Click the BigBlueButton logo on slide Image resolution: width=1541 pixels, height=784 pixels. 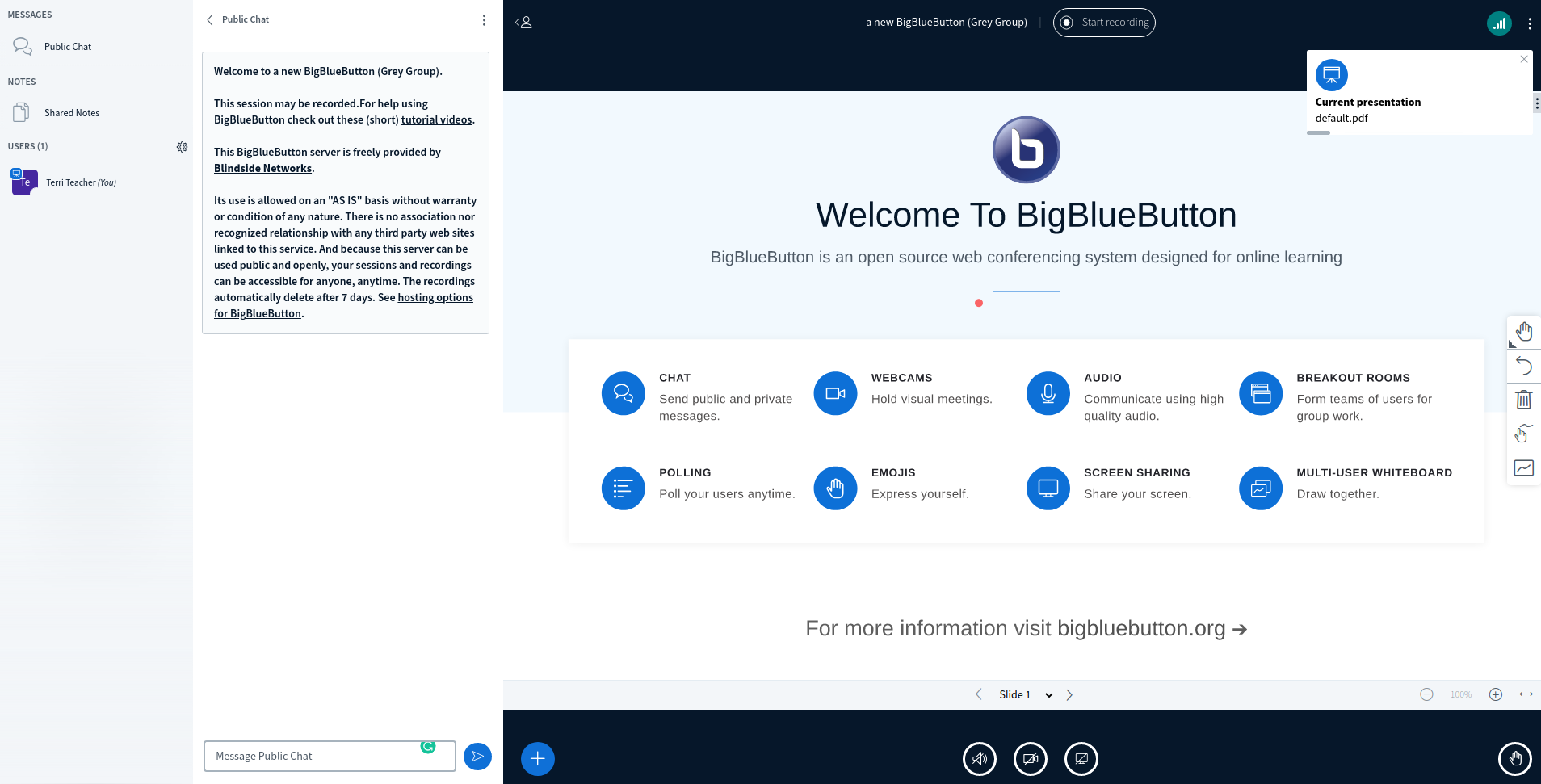[1027, 150]
